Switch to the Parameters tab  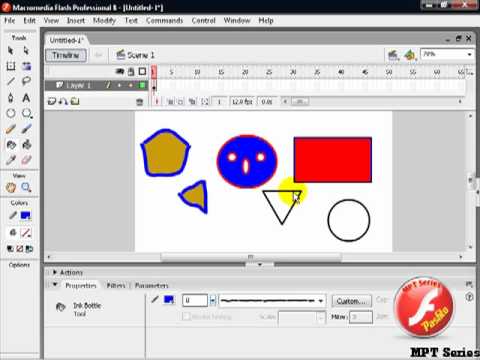(151, 285)
